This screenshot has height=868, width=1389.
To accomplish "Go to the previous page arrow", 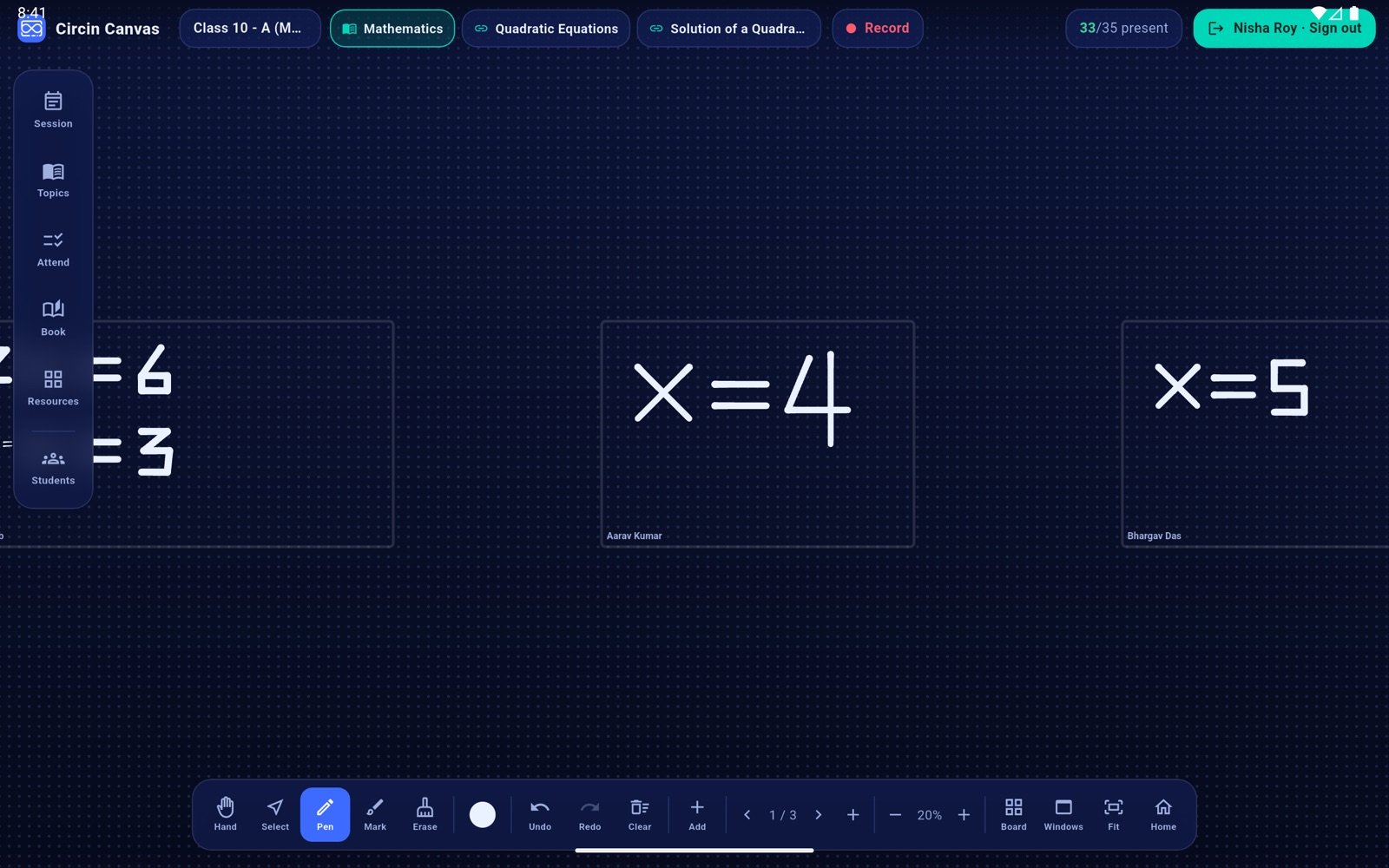I will pos(747,815).
